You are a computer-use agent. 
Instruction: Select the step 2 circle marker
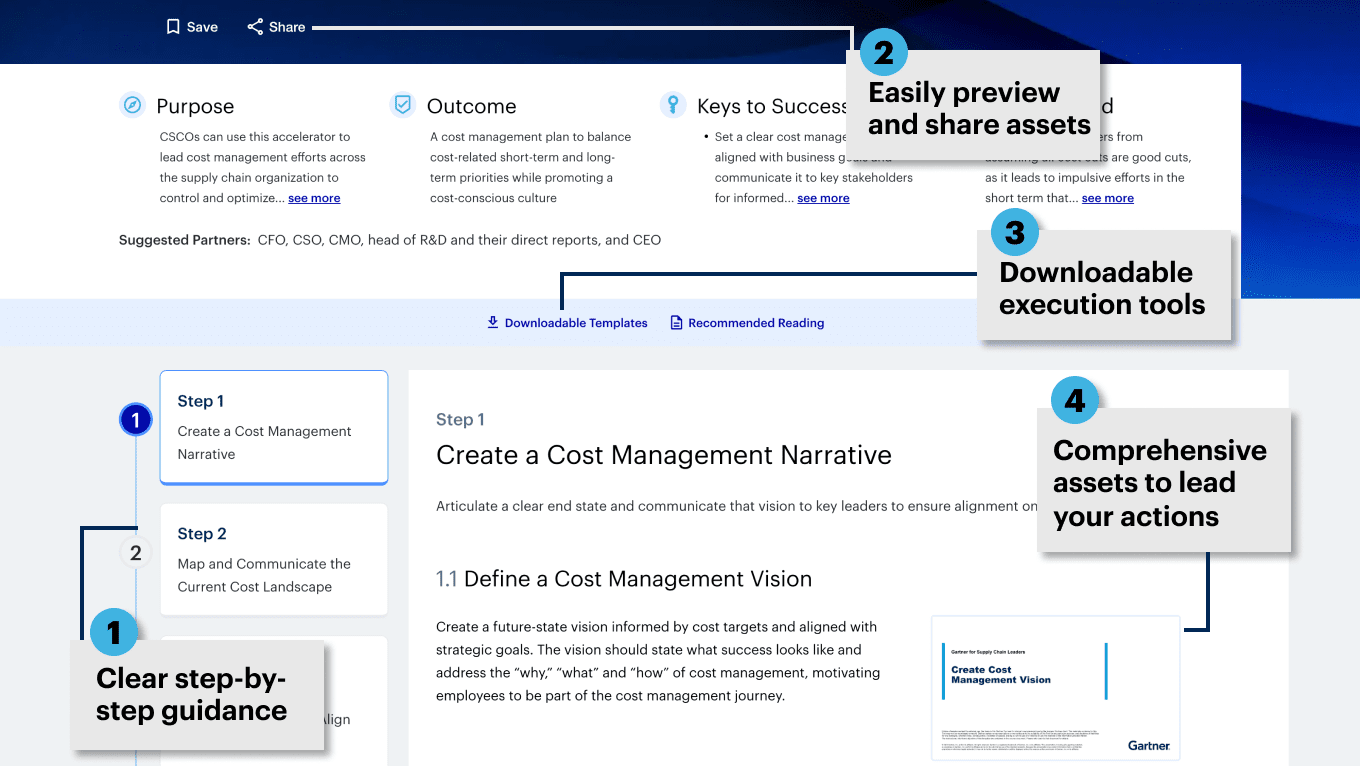coord(135,552)
